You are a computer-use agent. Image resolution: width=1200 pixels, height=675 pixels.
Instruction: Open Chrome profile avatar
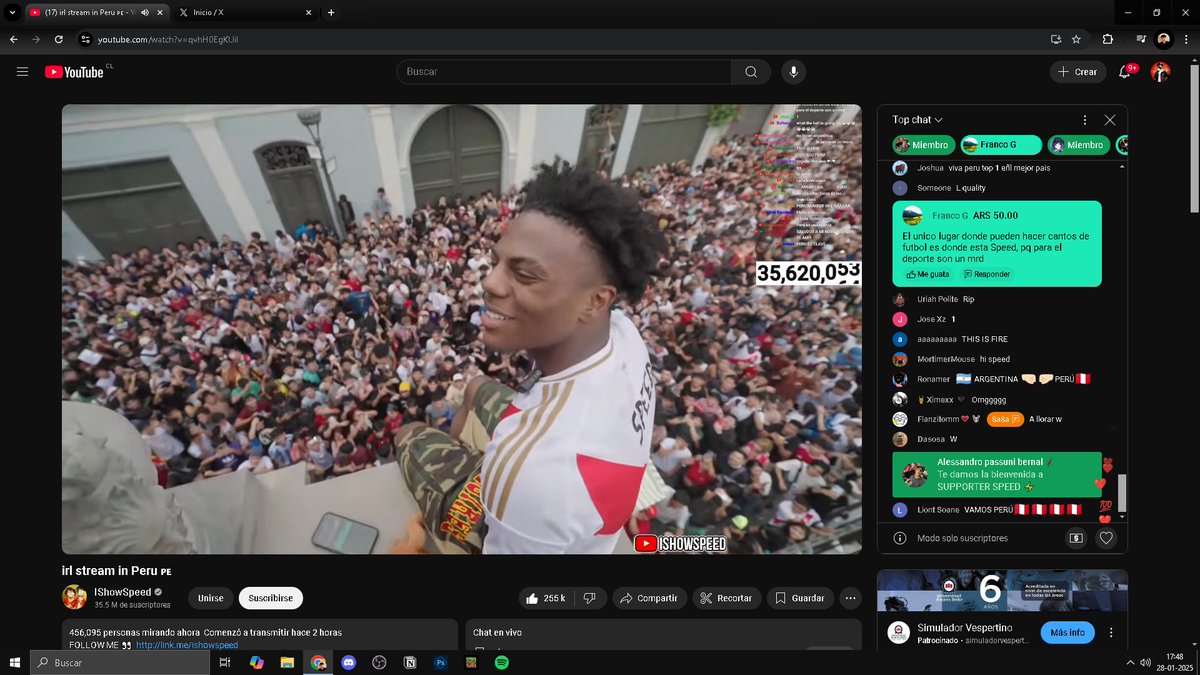(1164, 39)
